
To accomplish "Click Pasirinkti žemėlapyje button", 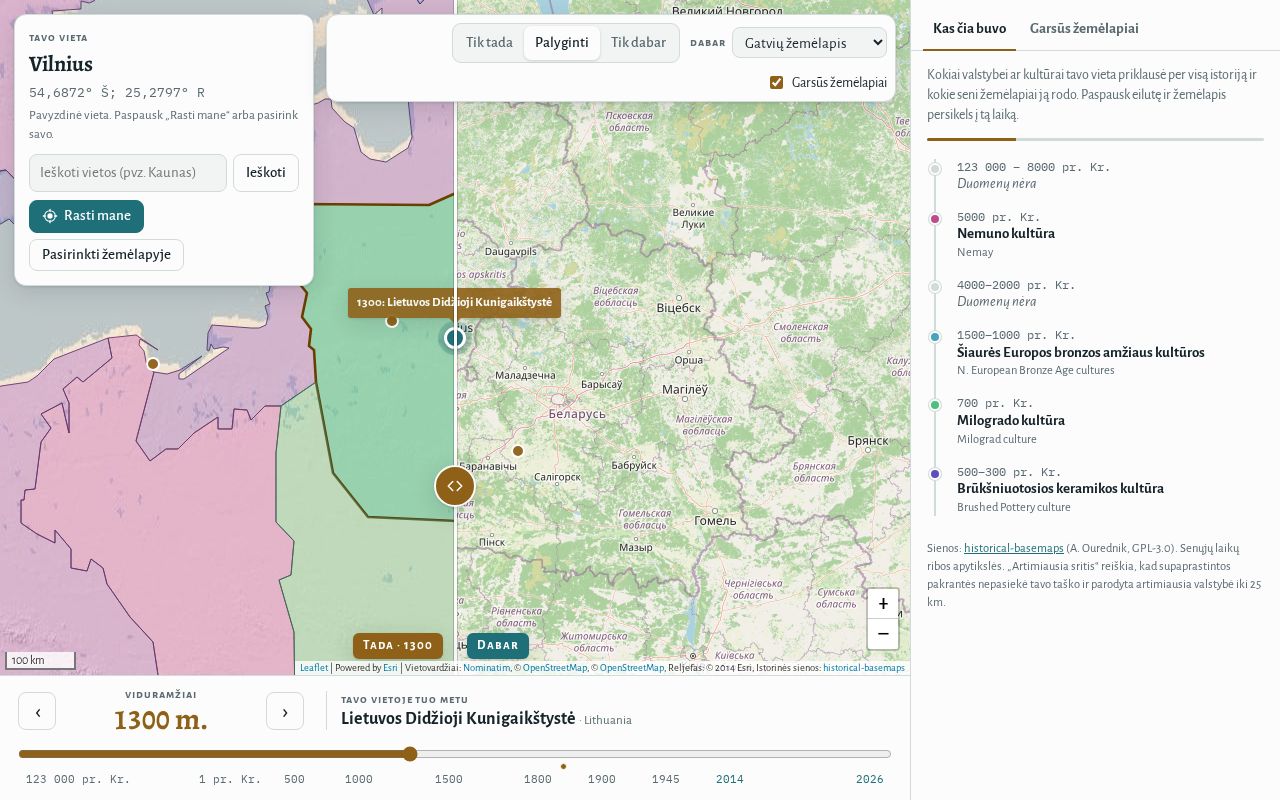I will (x=106, y=255).
